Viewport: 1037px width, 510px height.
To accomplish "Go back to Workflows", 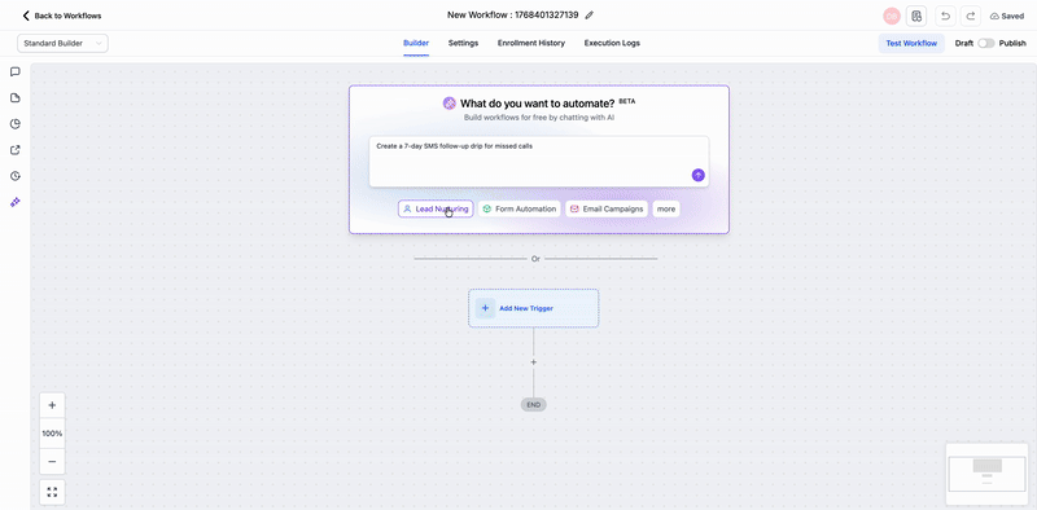I will pos(62,15).
